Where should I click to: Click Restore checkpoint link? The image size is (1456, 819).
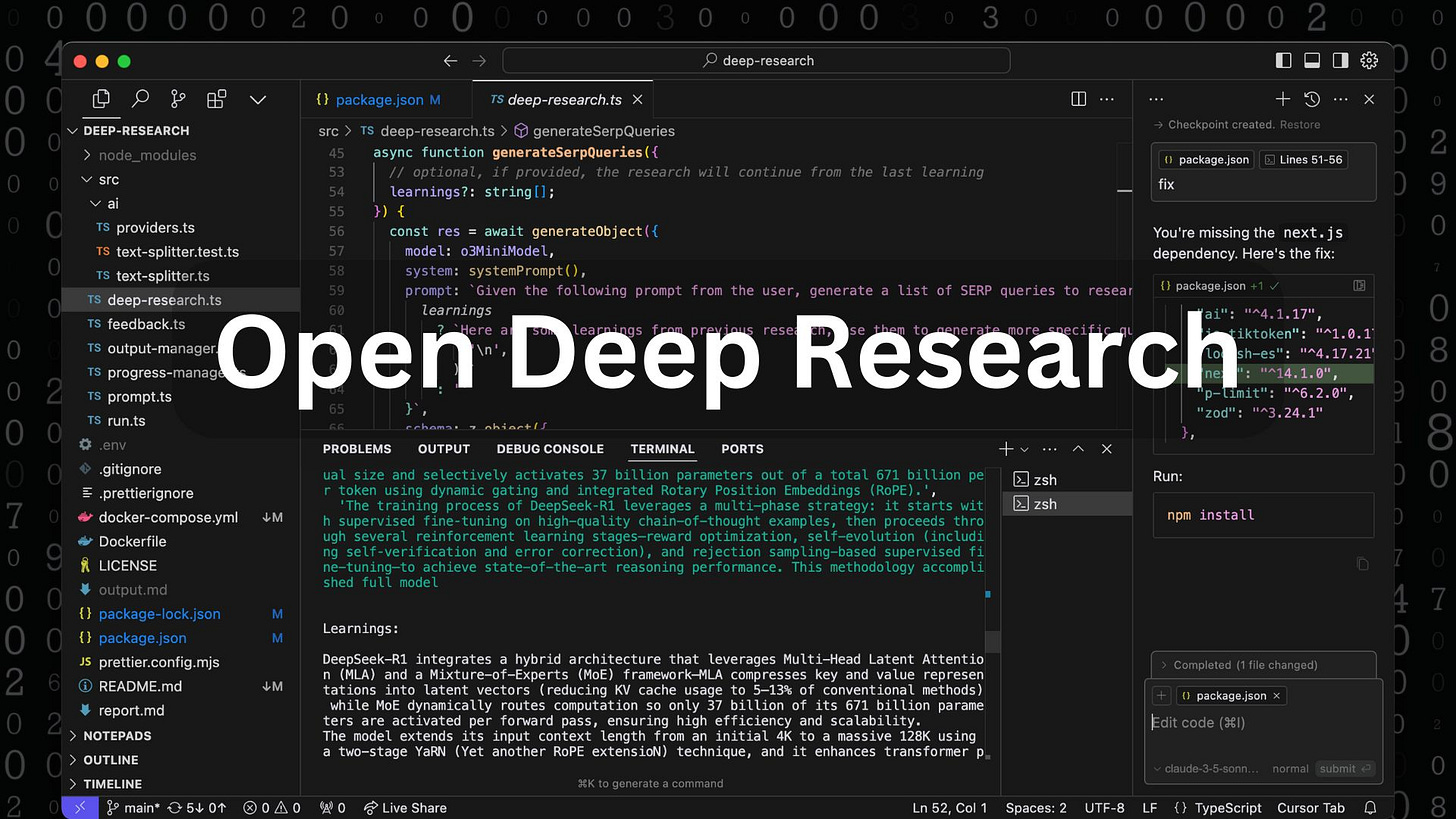[x=1300, y=125]
